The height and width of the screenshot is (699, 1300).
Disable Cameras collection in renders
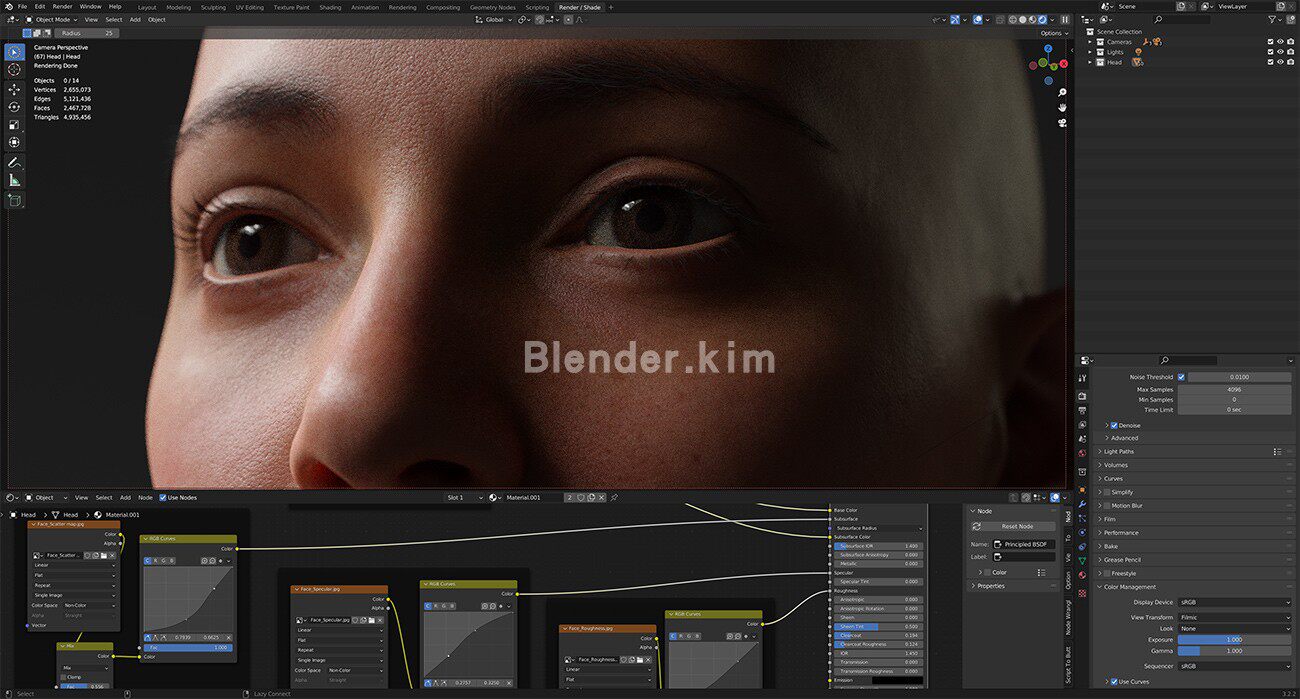click(1292, 42)
